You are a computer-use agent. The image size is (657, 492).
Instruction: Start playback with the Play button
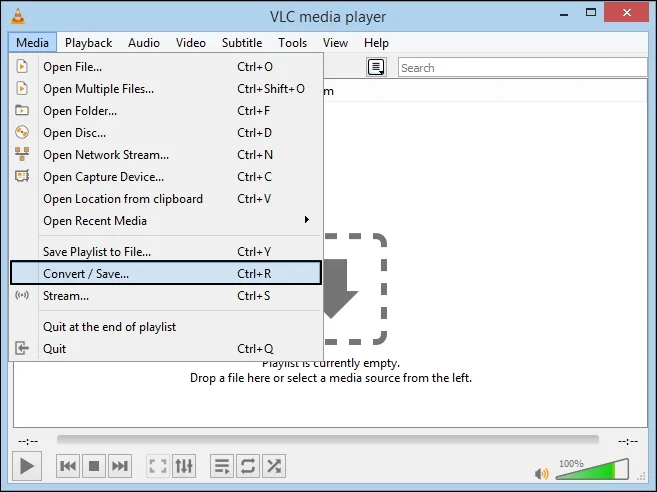coord(27,466)
